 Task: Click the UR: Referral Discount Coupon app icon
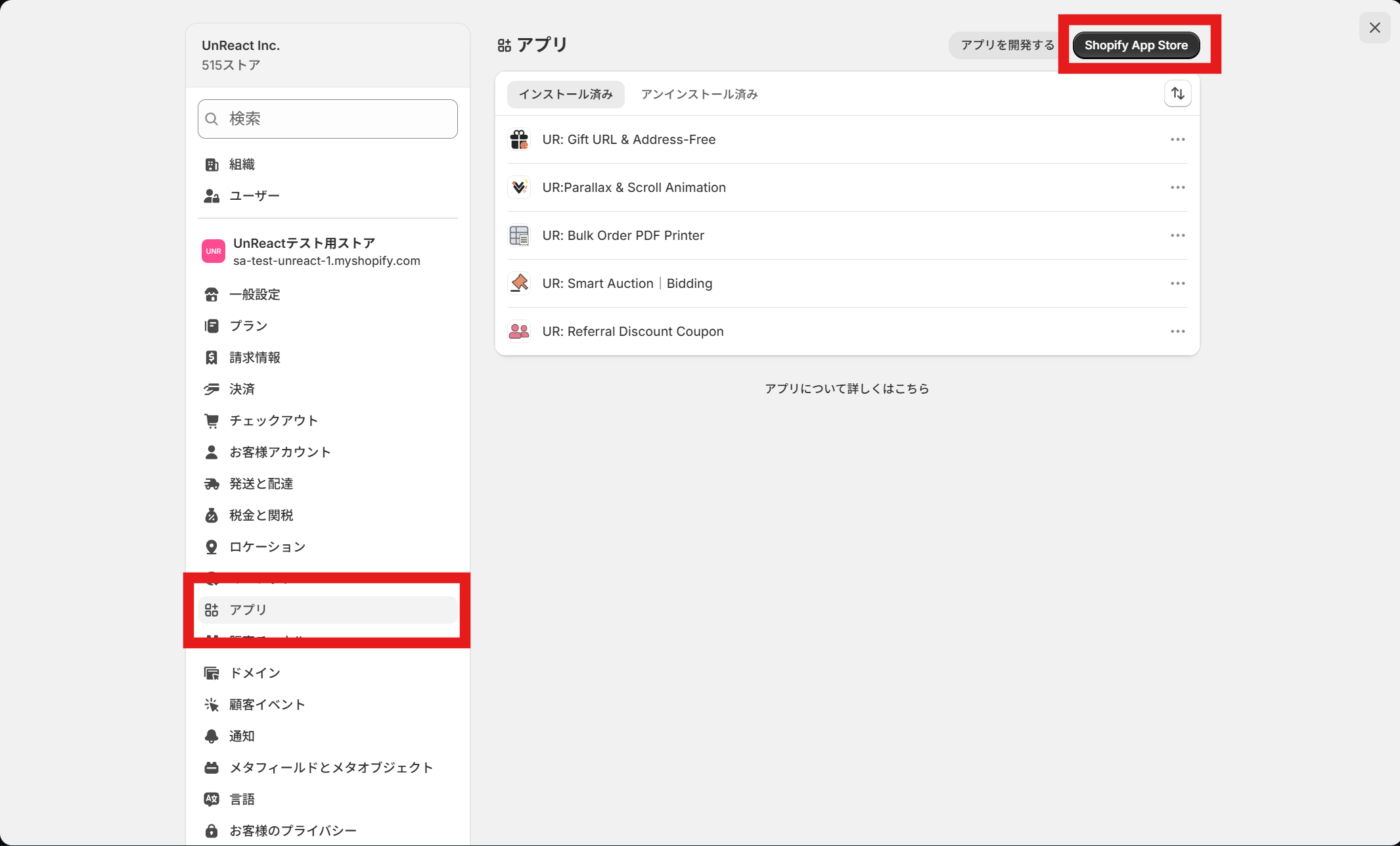point(519,331)
